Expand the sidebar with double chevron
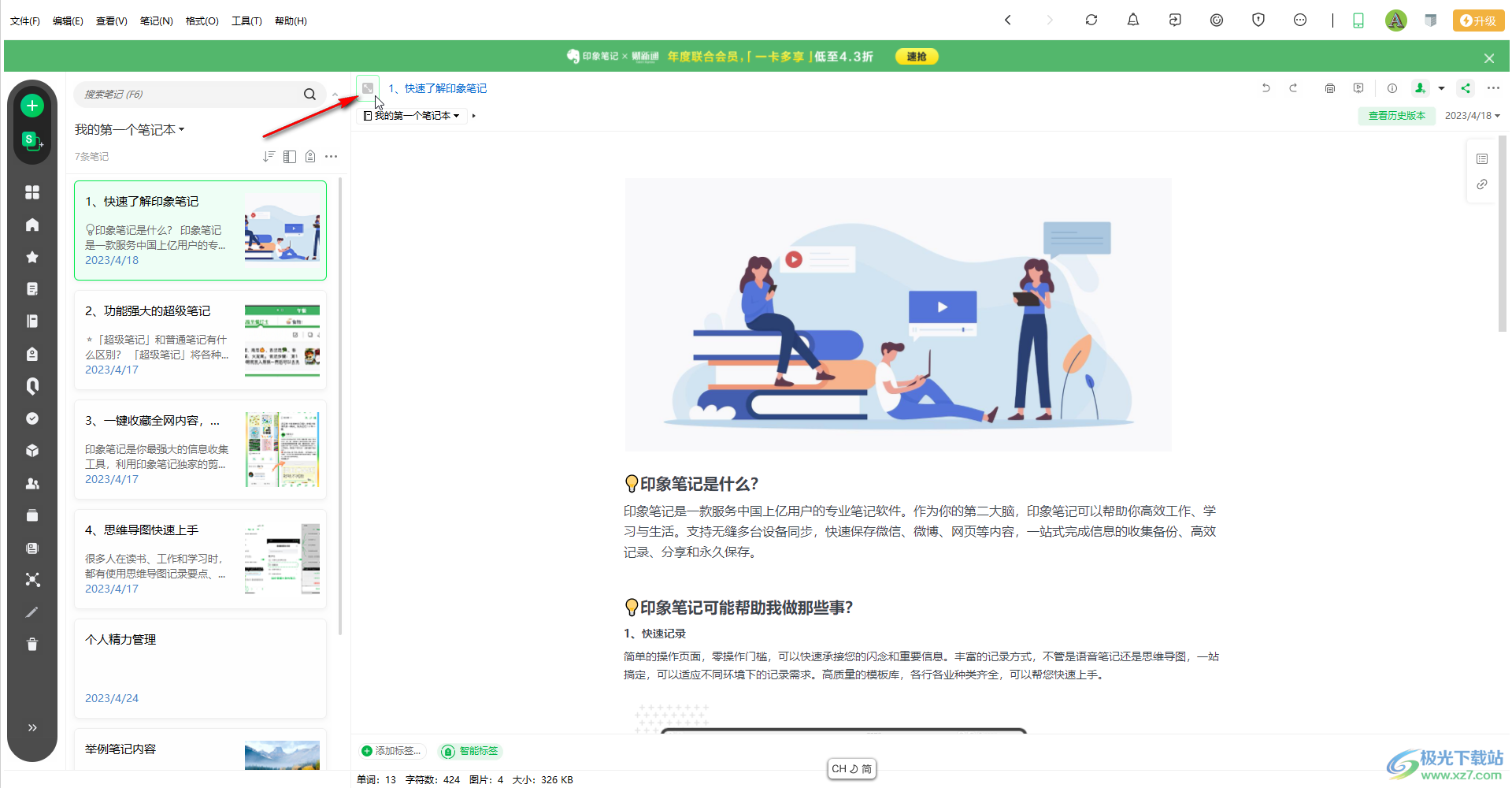The image size is (1512, 788). (32, 727)
